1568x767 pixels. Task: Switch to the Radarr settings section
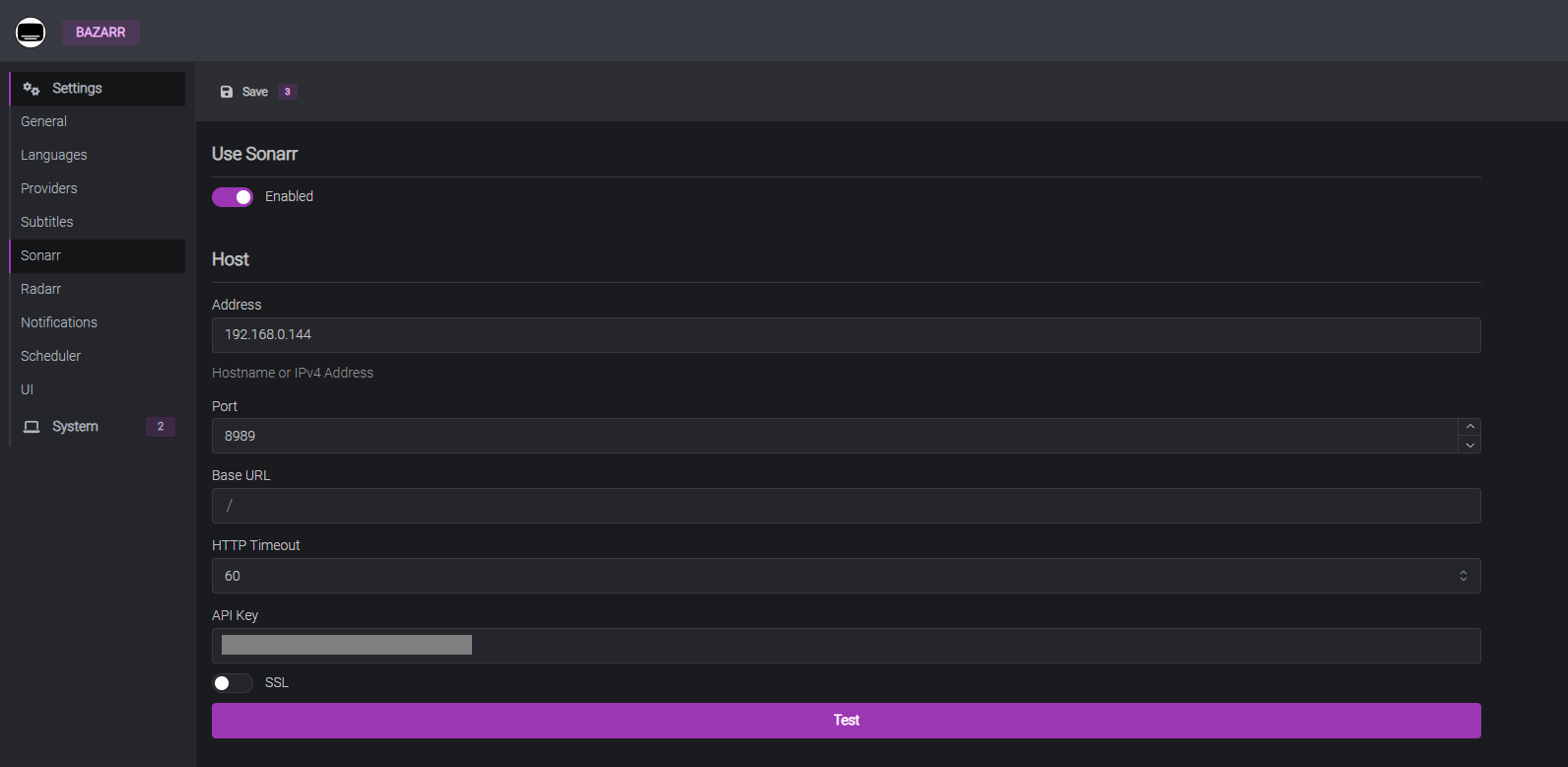pos(40,288)
